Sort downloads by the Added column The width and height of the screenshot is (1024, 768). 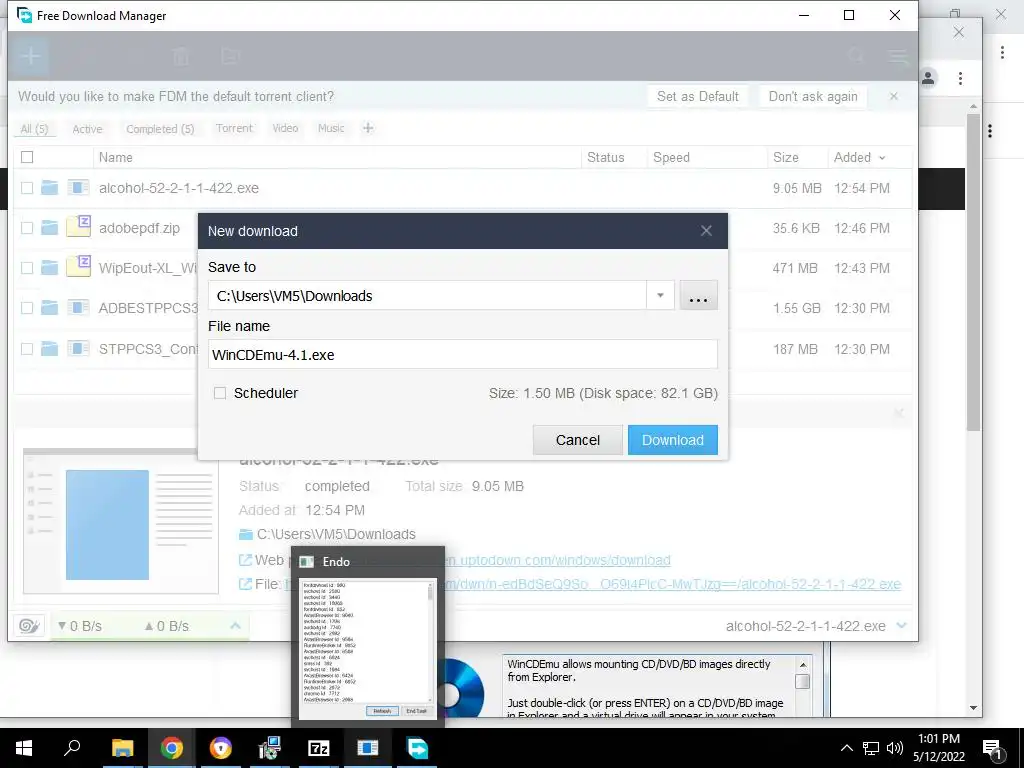pyautogui.click(x=859, y=157)
